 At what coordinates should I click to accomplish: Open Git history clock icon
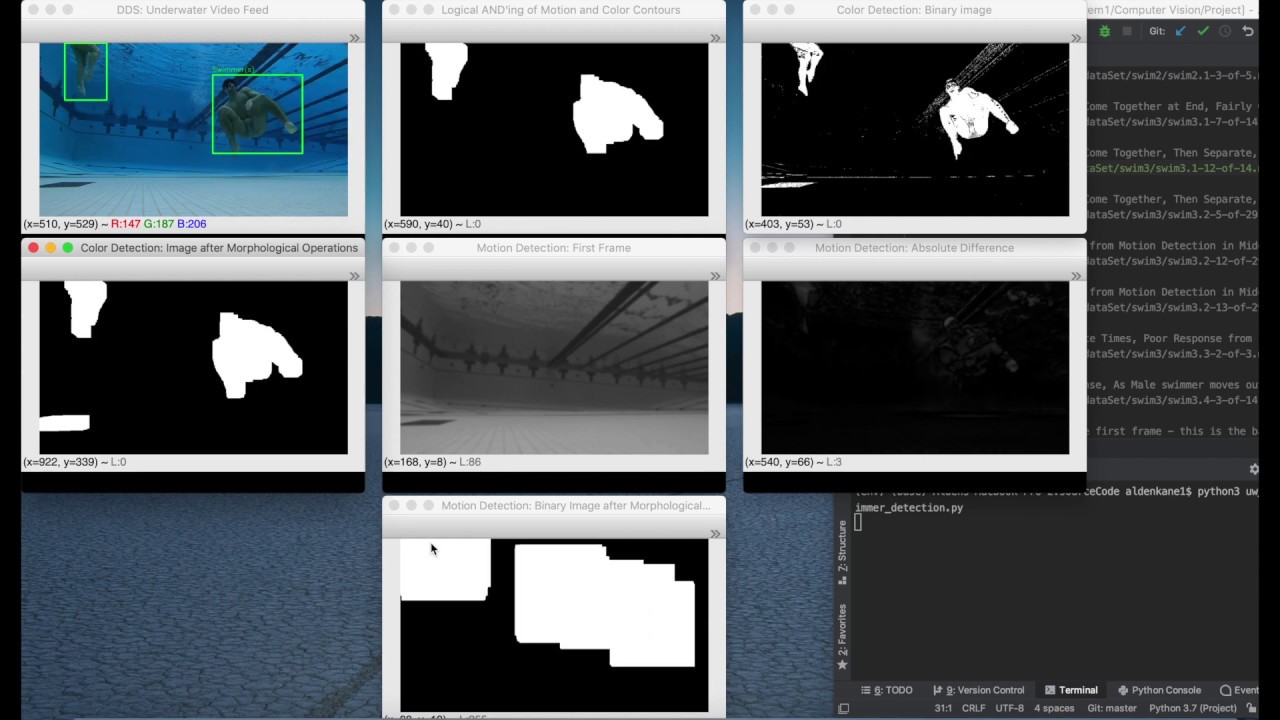tap(1225, 31)
